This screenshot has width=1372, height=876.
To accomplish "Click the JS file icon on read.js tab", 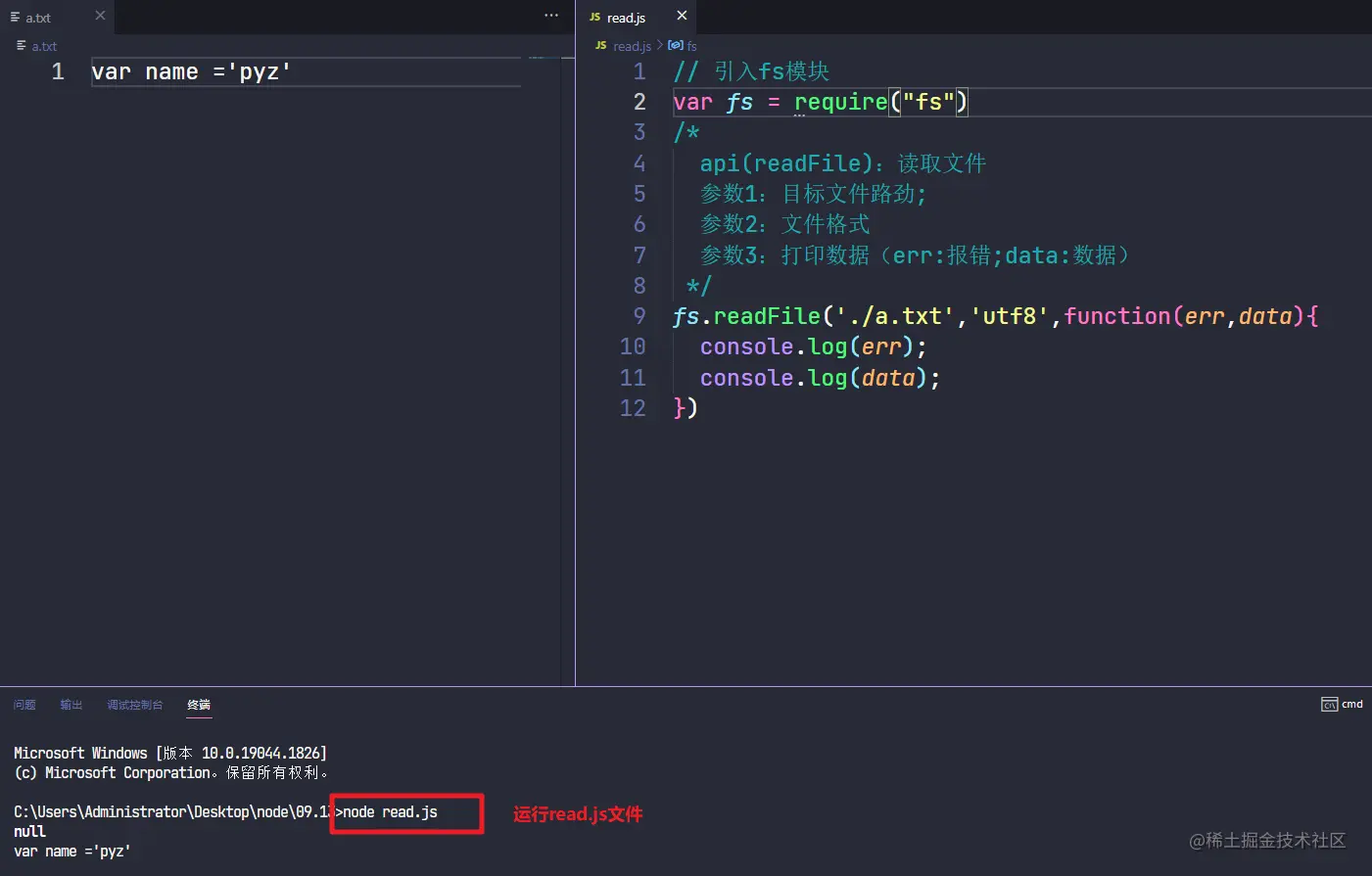I will [594, 18].
